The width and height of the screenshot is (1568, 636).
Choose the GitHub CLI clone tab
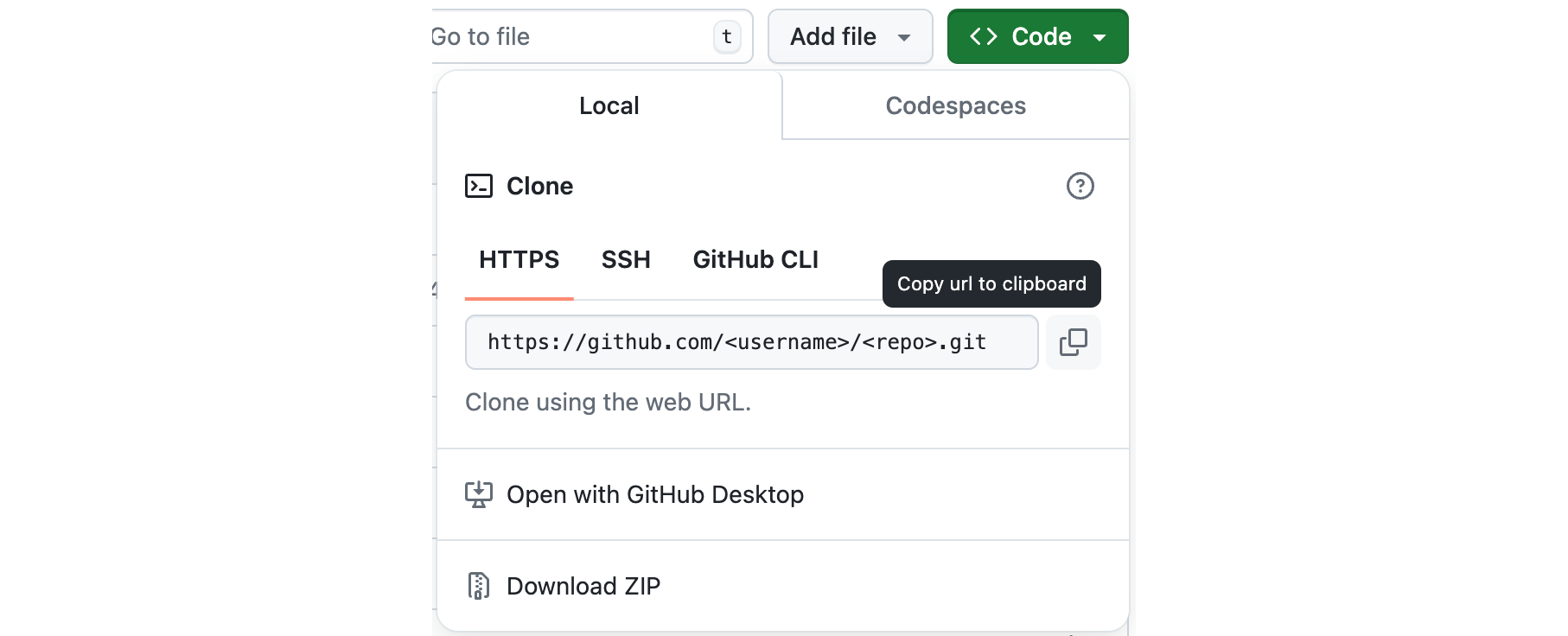tap(755, 259)
